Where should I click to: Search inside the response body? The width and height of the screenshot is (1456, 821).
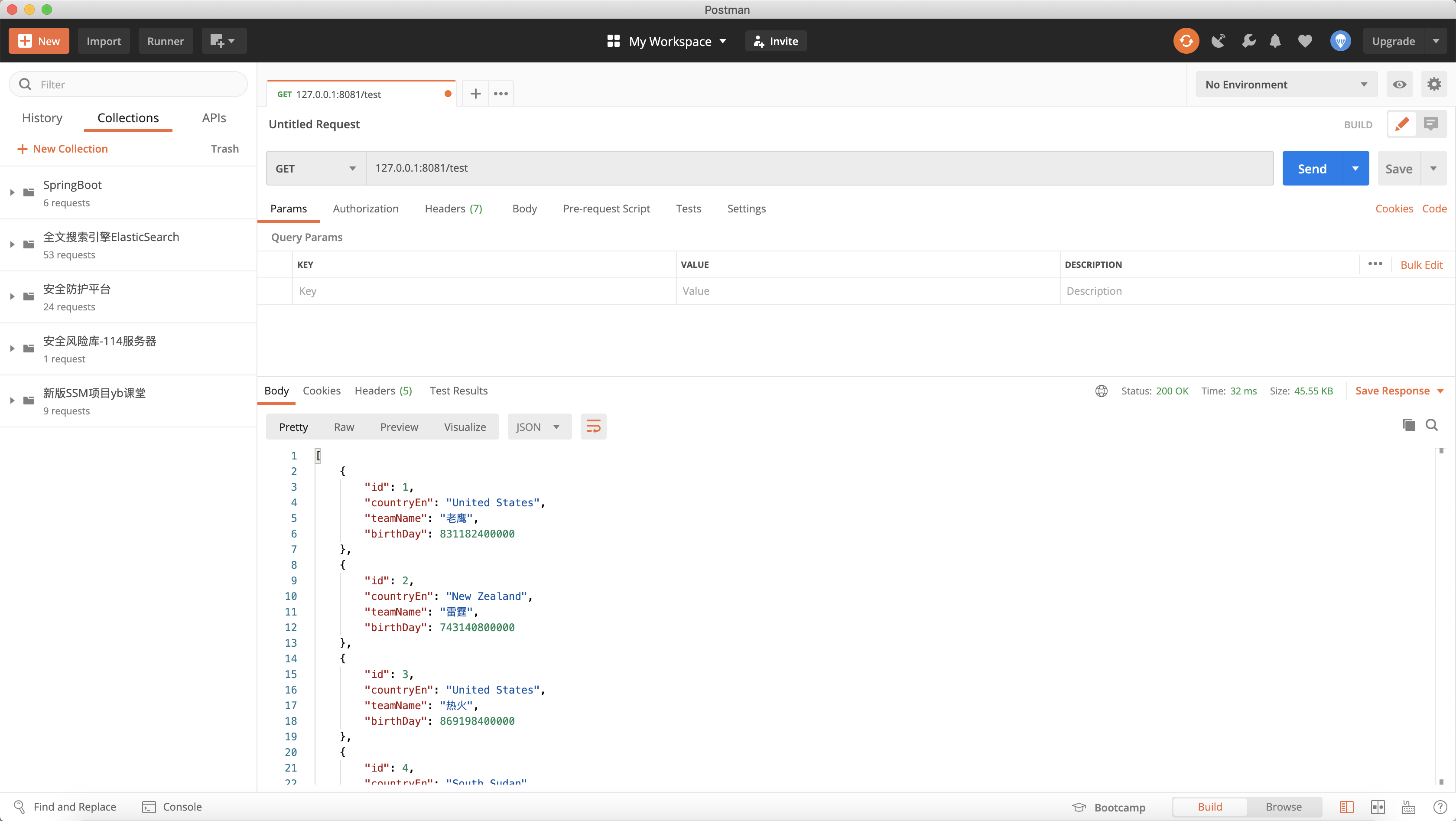click(x=1432, y=425)
